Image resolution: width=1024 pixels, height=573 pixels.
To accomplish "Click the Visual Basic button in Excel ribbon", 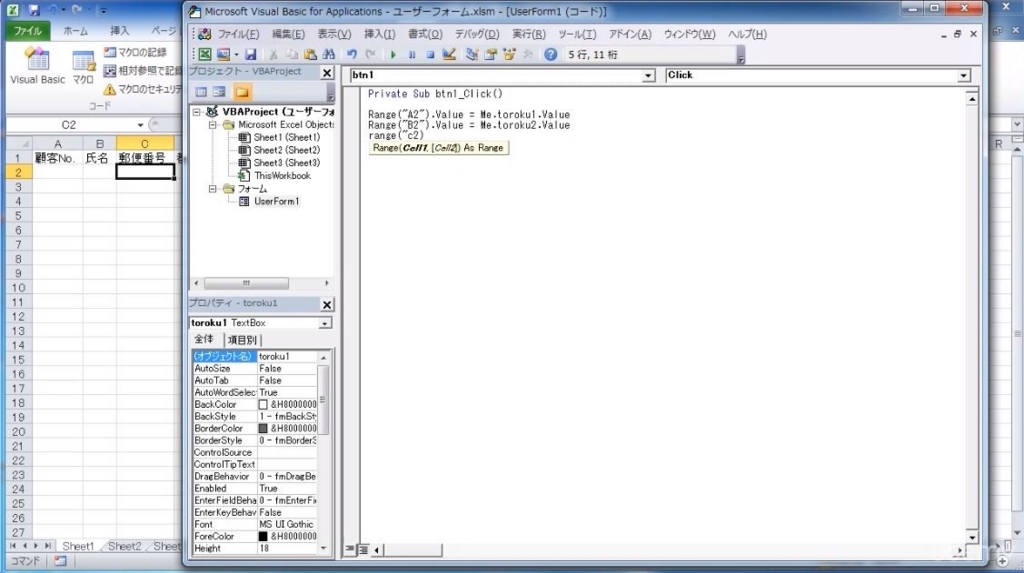I will tap(37, 66).
